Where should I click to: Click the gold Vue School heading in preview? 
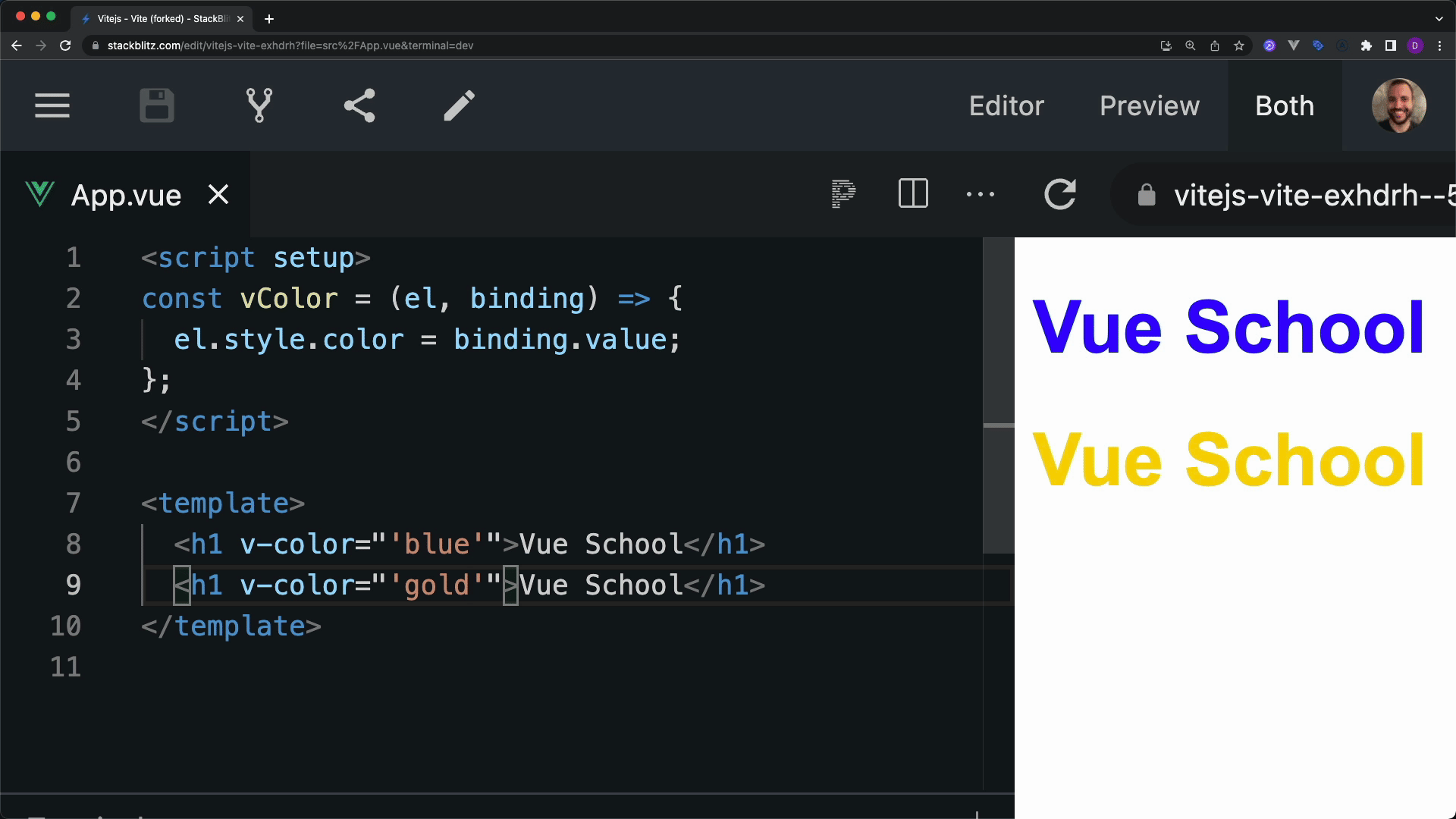(x=1228, y=460)
